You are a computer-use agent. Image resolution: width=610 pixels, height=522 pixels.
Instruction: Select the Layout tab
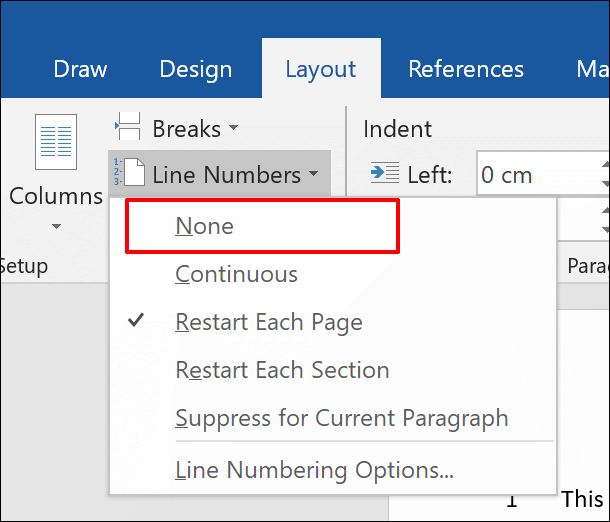pyautogui.click(x=320, y=69)
